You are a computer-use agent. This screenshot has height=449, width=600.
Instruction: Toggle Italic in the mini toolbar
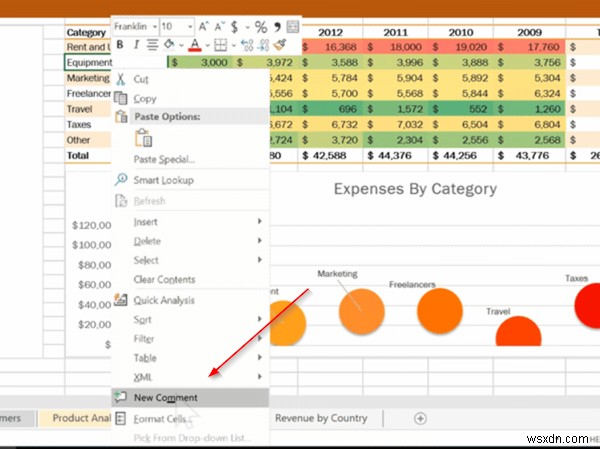coord(135,44)
